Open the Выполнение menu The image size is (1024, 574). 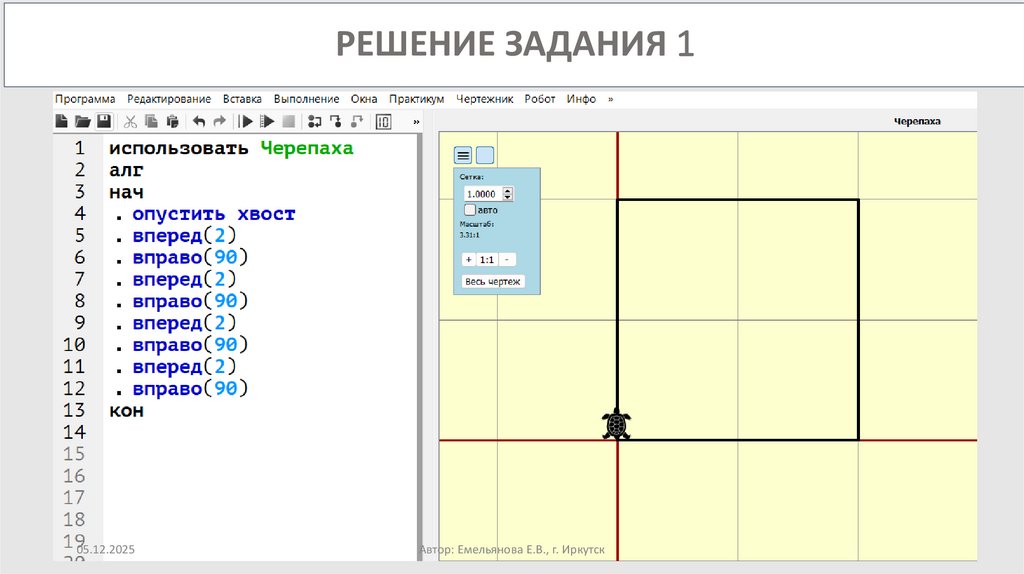(x=306, y=99)
